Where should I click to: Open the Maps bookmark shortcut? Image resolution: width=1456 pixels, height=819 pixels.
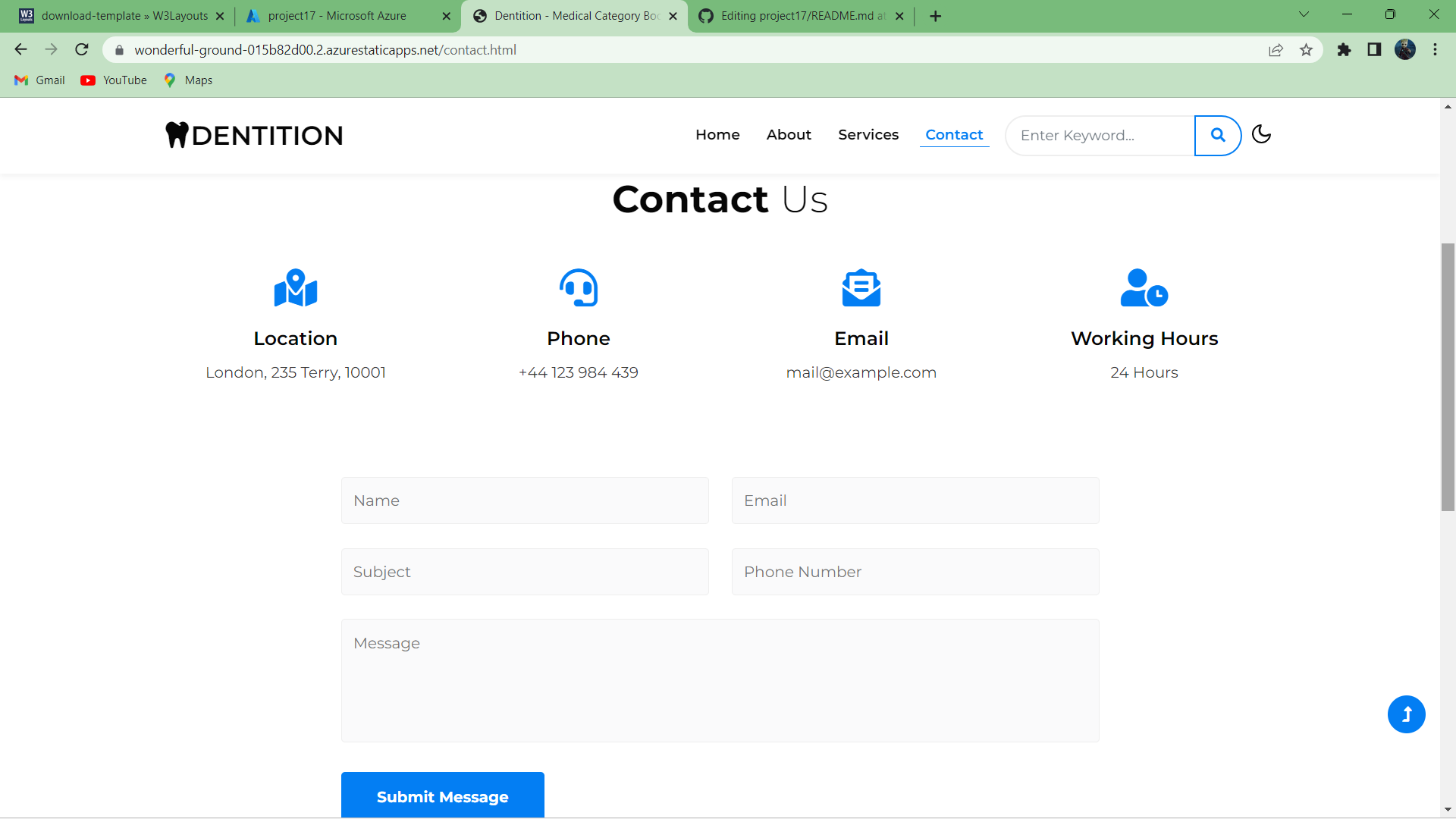pyautogui.click(x=187, y=80)
